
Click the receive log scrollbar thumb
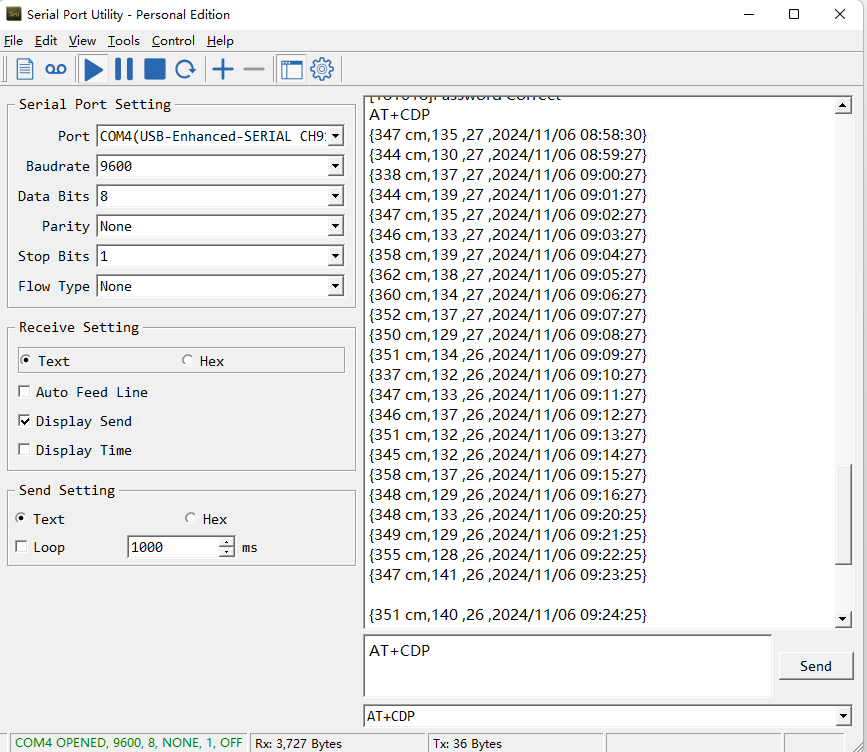coord(843,514)
